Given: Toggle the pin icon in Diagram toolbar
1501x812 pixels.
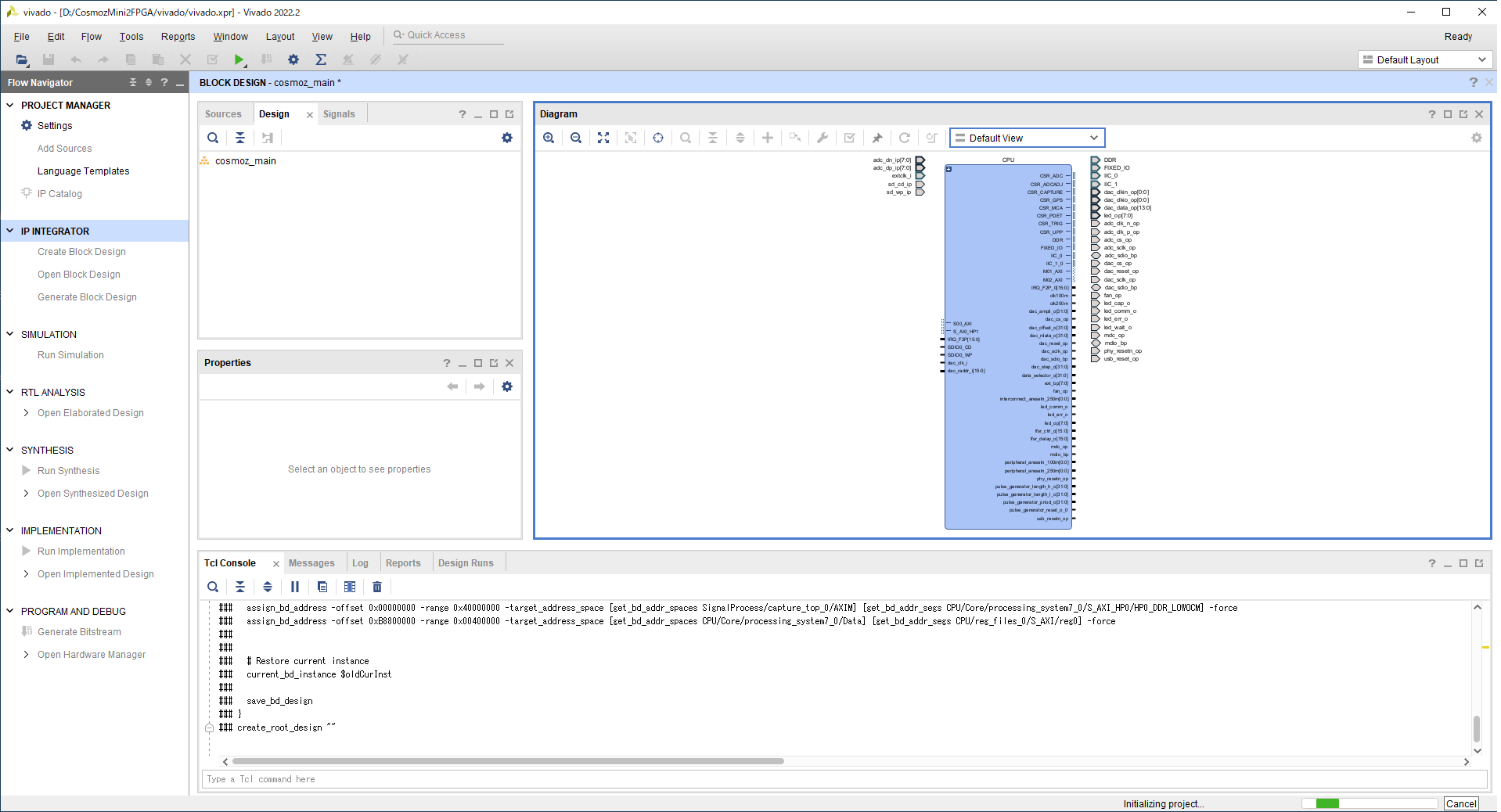Looking at the screenshot, I should pyautogui.click(x=877, y=138).
